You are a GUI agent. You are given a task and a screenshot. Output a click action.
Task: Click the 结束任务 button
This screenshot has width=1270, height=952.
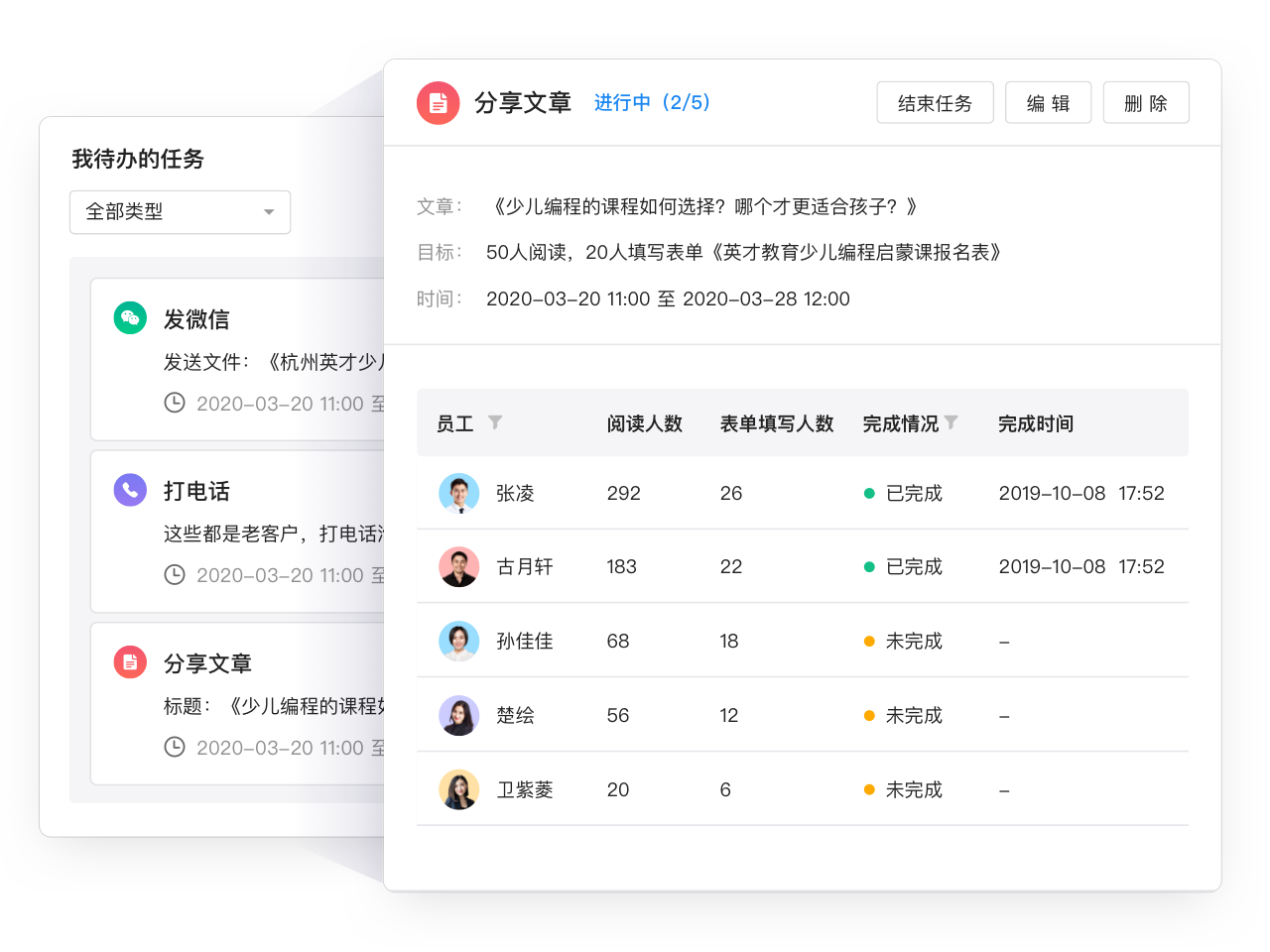(x=935, y=103)
